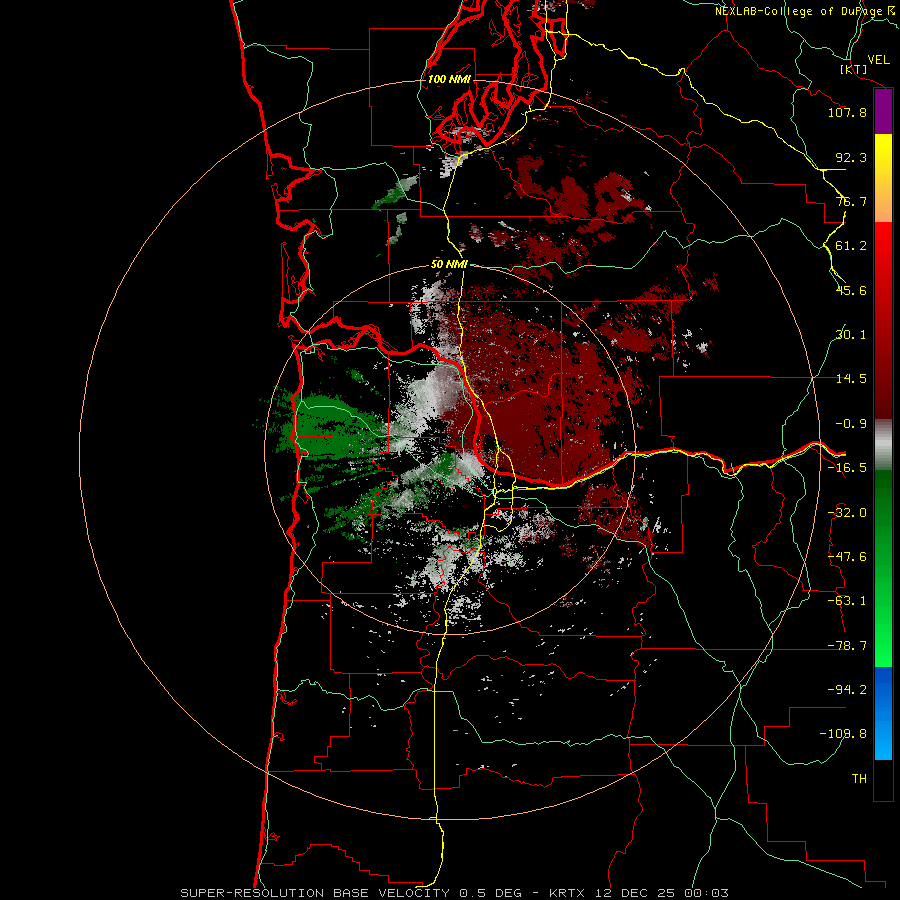This screenshot has width=900, height=900.
Task: Click the 50 NMI range ring label
Action: [449, 265]
